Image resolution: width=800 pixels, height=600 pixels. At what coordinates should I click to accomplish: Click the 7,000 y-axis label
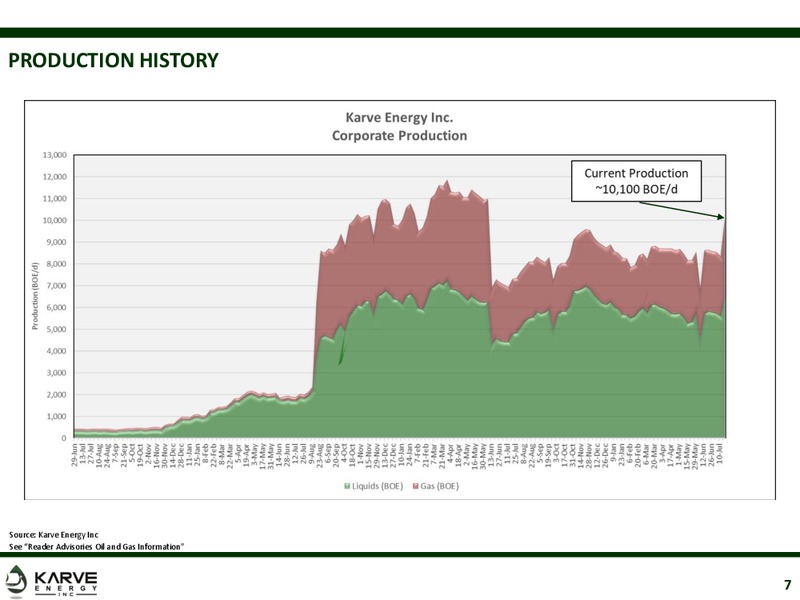pyautogui.click(x=56, y=286)
